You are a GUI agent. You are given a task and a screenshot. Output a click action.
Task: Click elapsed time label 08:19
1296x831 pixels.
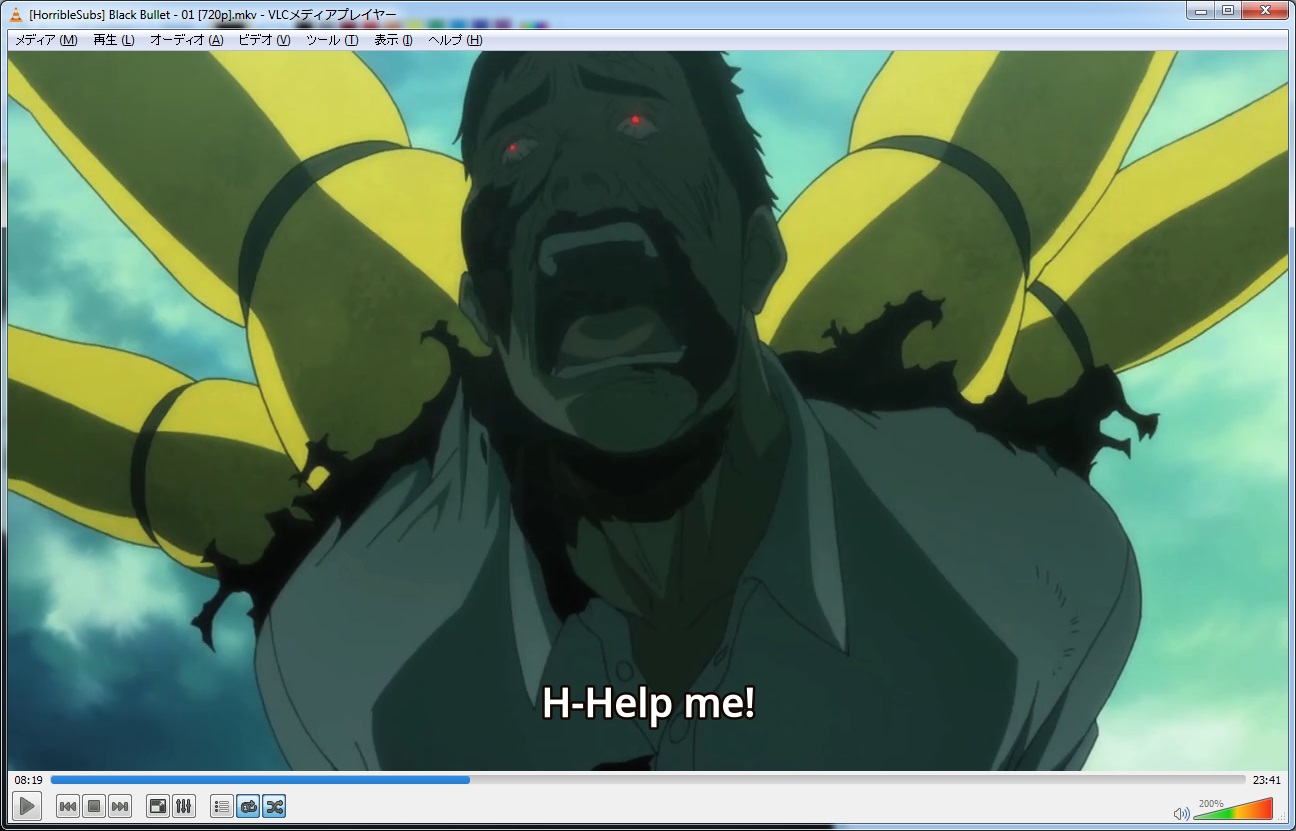coord(28,780)
